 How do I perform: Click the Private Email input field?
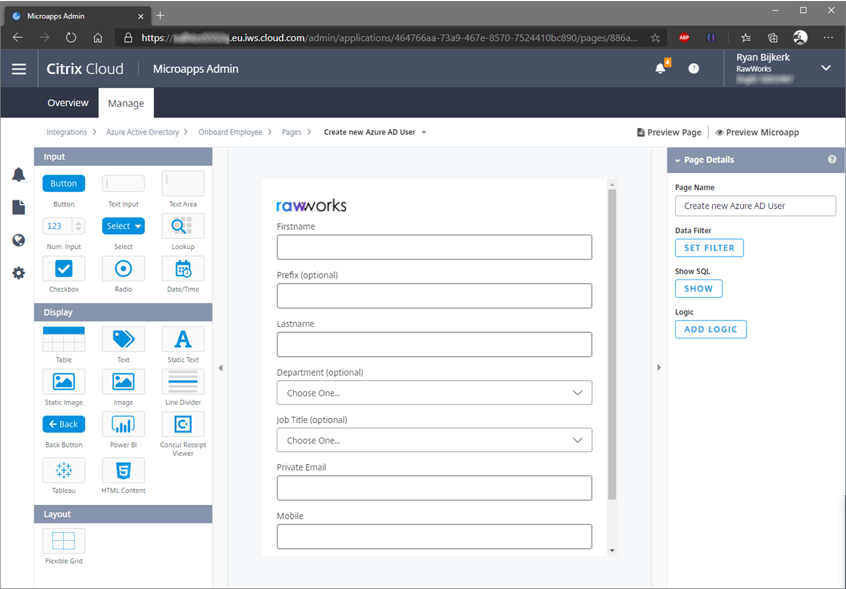434,488
